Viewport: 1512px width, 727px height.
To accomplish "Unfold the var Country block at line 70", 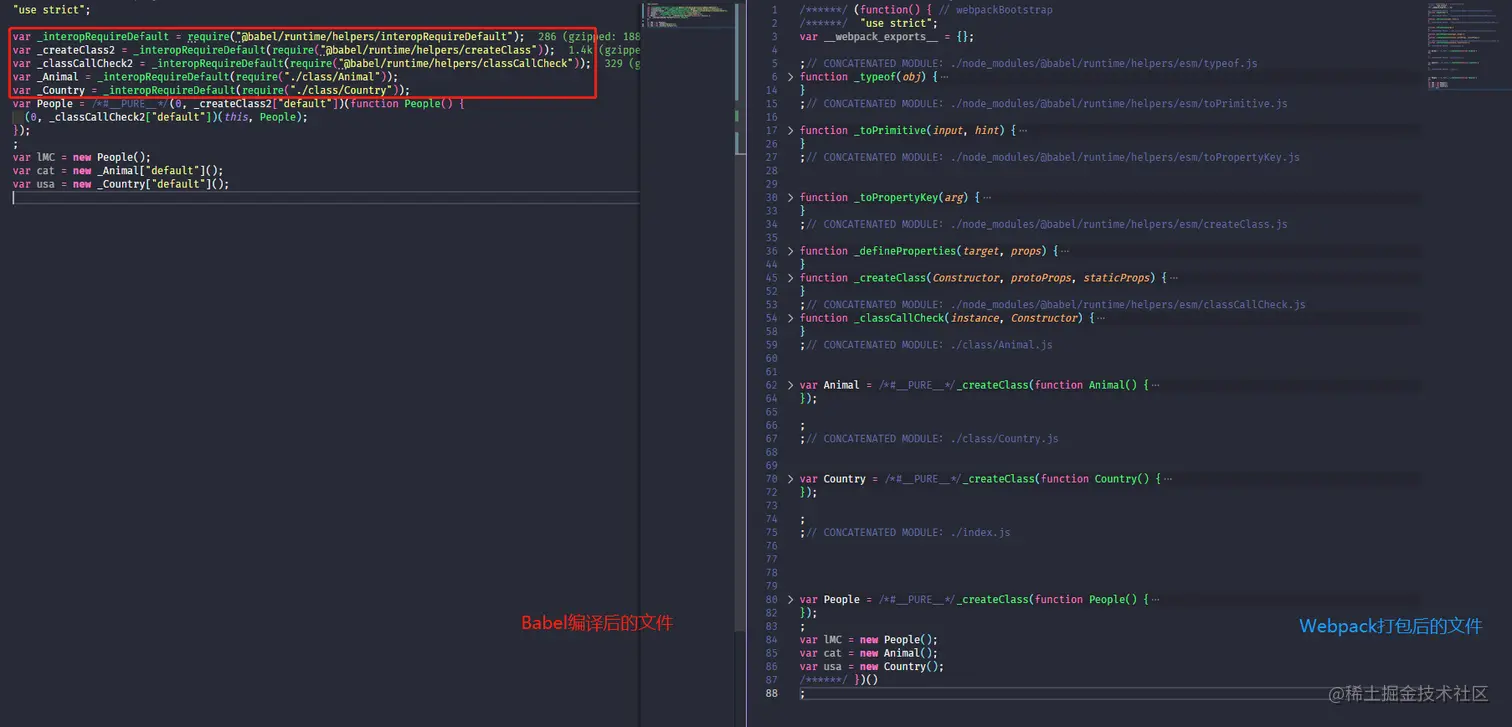I will pos(791,479).
